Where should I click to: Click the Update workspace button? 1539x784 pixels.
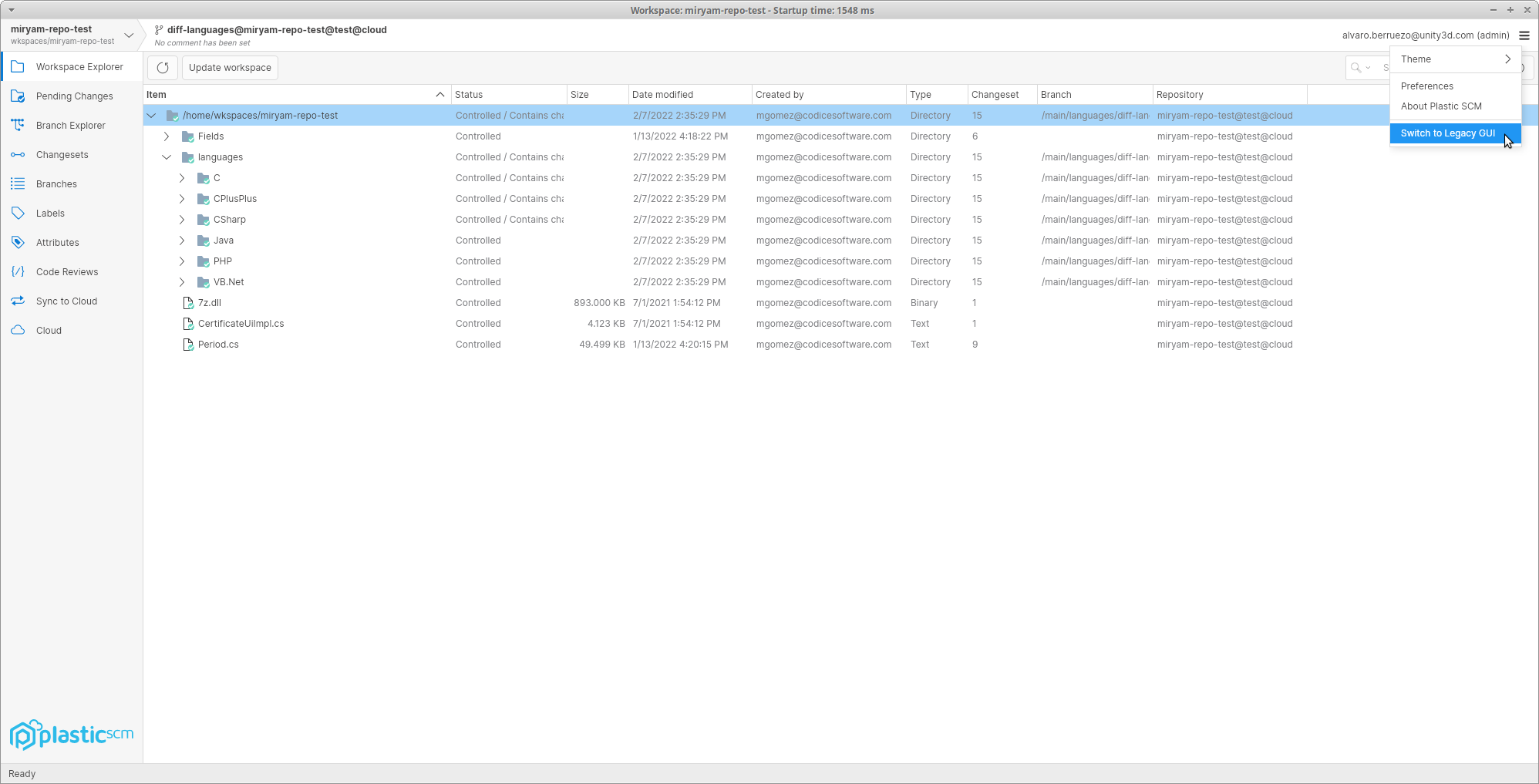[230, 67]
